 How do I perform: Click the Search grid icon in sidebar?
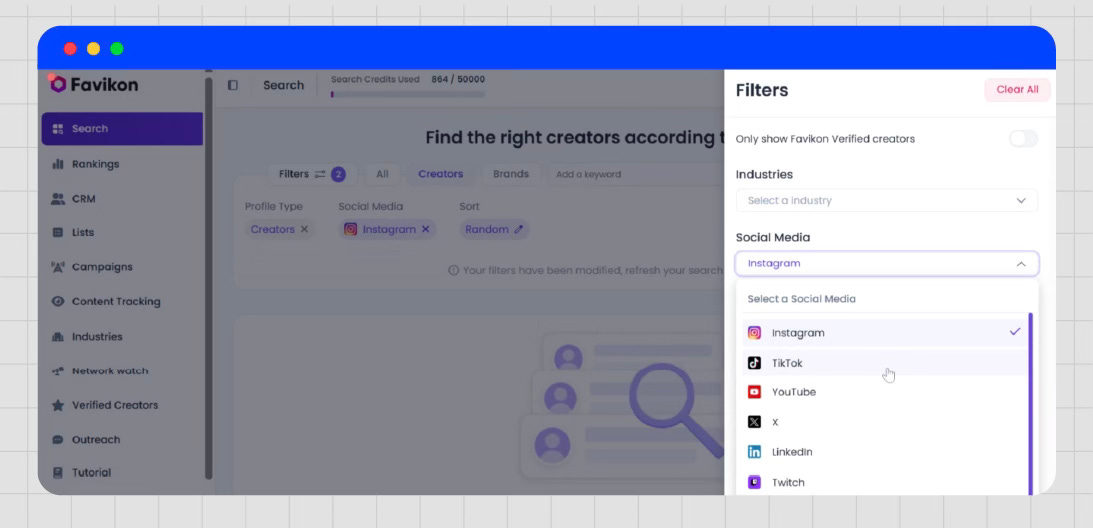pos(58,128)
